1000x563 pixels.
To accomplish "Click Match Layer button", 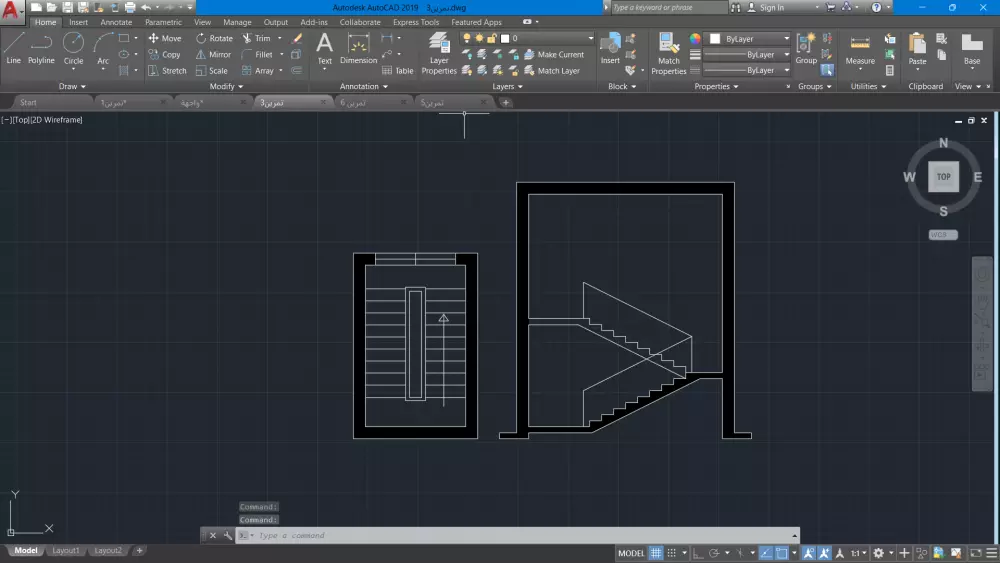I will (552, 71).
